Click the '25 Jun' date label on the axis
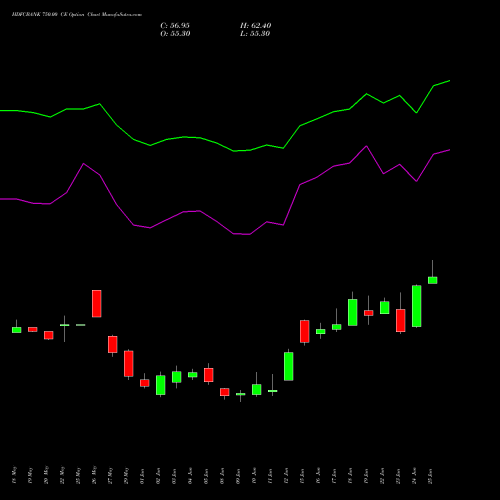Viewport: 500px width, 500px height. point(430,476)
